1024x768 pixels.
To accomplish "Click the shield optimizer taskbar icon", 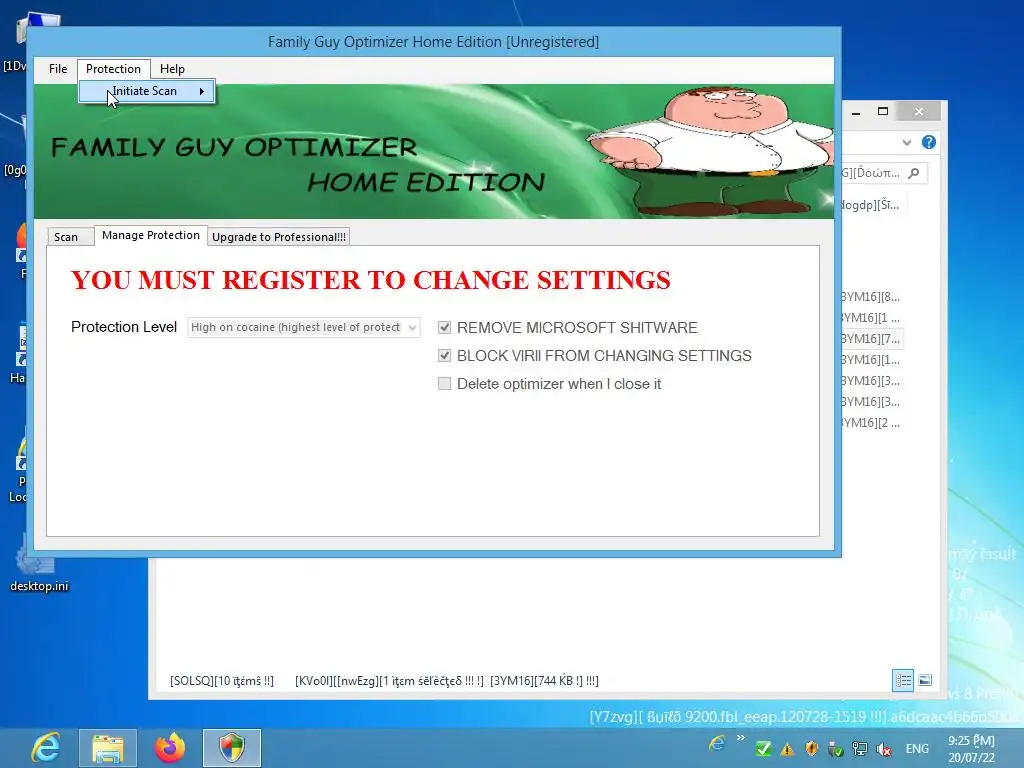I will 232,748.
